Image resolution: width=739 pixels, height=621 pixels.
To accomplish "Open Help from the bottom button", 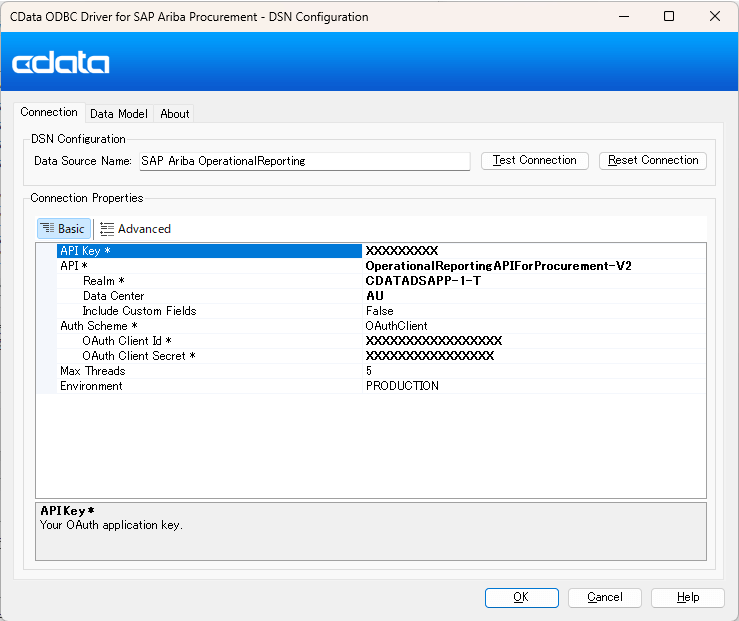I will [688, 597].
